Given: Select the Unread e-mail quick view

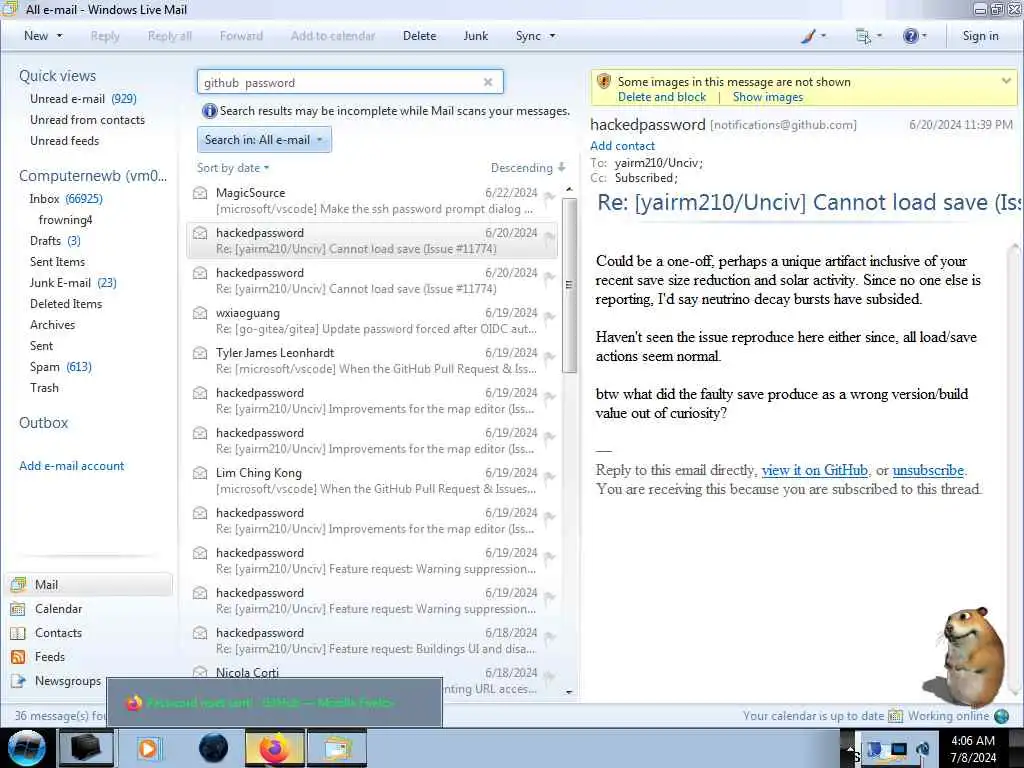Looking at the screenshot, I should [83, 99].
